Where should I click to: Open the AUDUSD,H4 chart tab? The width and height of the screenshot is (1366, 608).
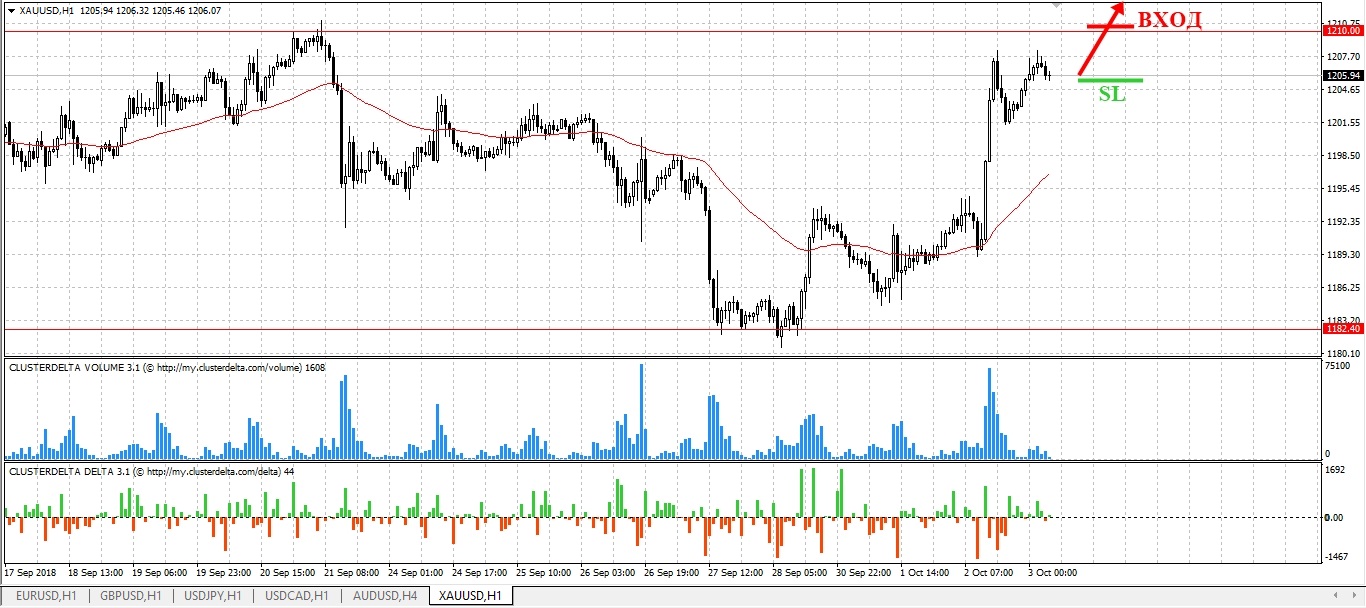pos(384,596)
